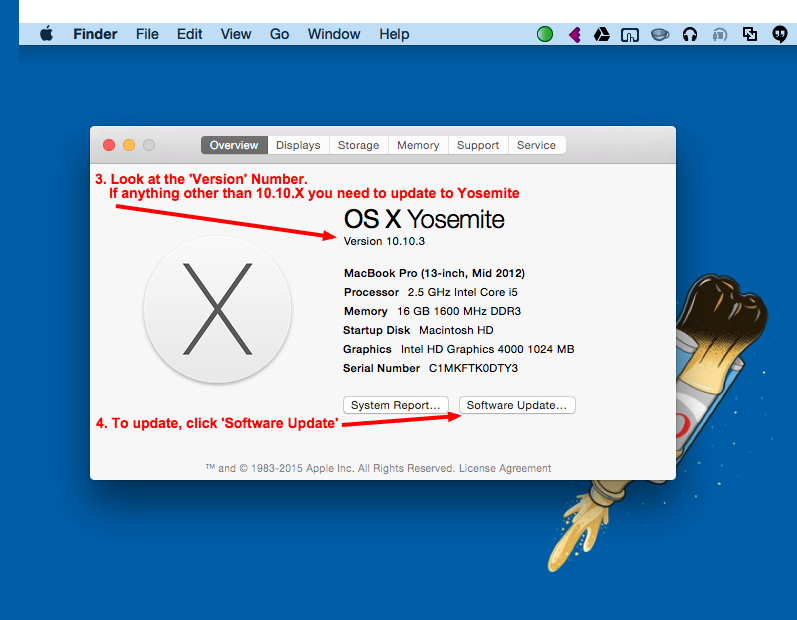
Task: Switch to the Memory tab
Action: coord(418,145)
